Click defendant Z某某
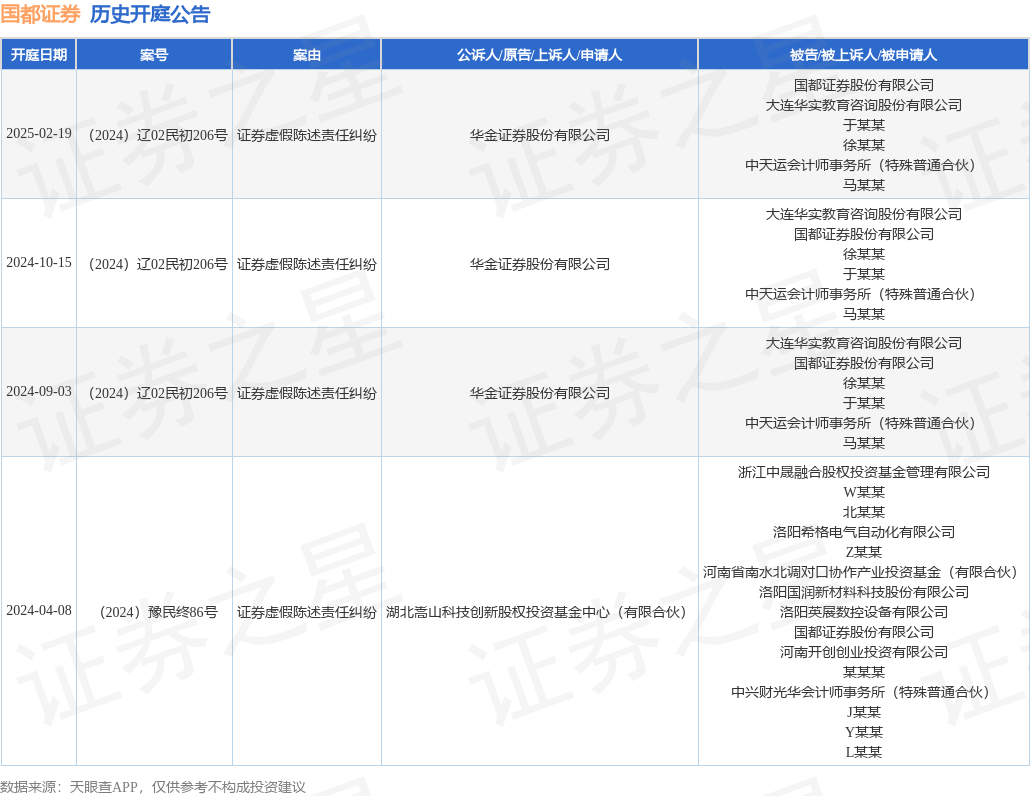The height and width of the screenshot is (796, 1030). tap(864, 552)
